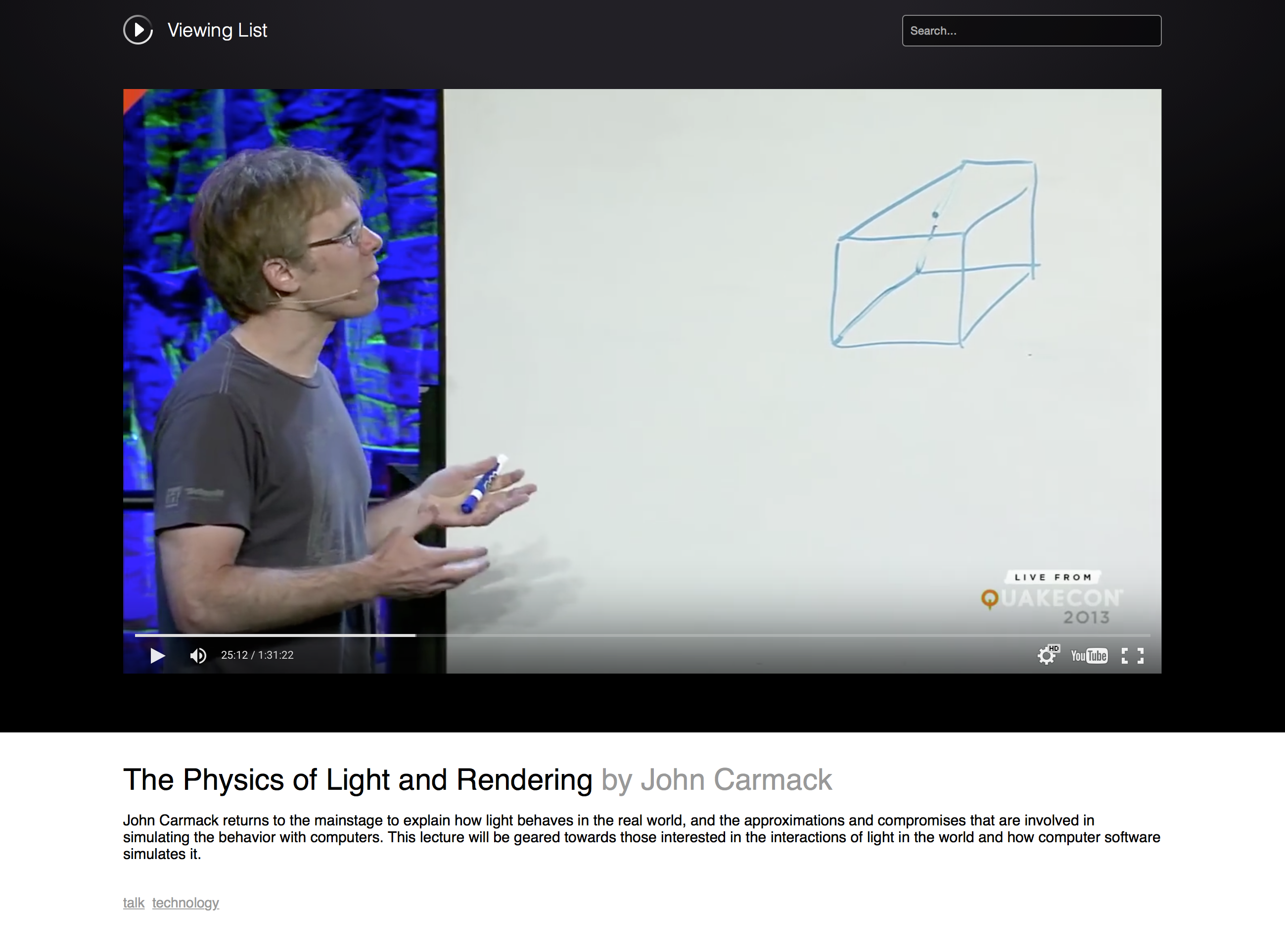Open the "technology" tag link
The height and width of the screenshot is (952, 1285).
pos(185,903)
